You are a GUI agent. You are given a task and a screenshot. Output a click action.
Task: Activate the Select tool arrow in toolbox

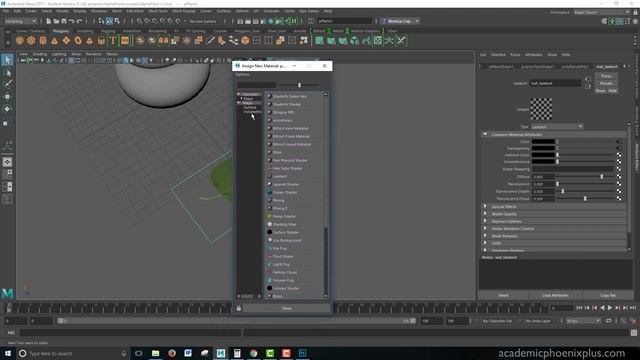click(7, 60)
